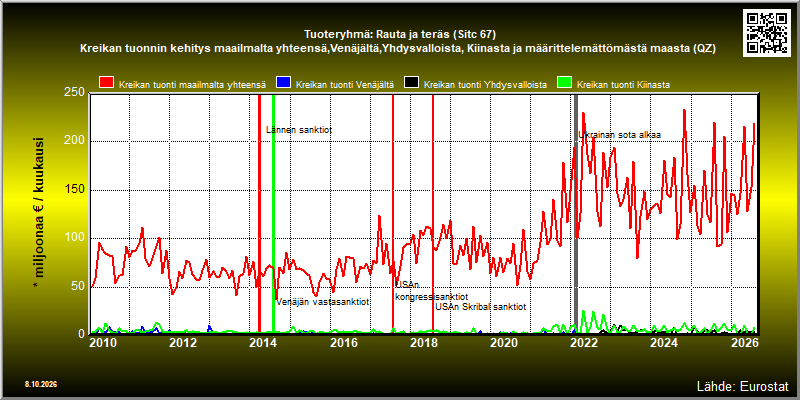Click the x-axis label '2012'

(x=183, y=342)
